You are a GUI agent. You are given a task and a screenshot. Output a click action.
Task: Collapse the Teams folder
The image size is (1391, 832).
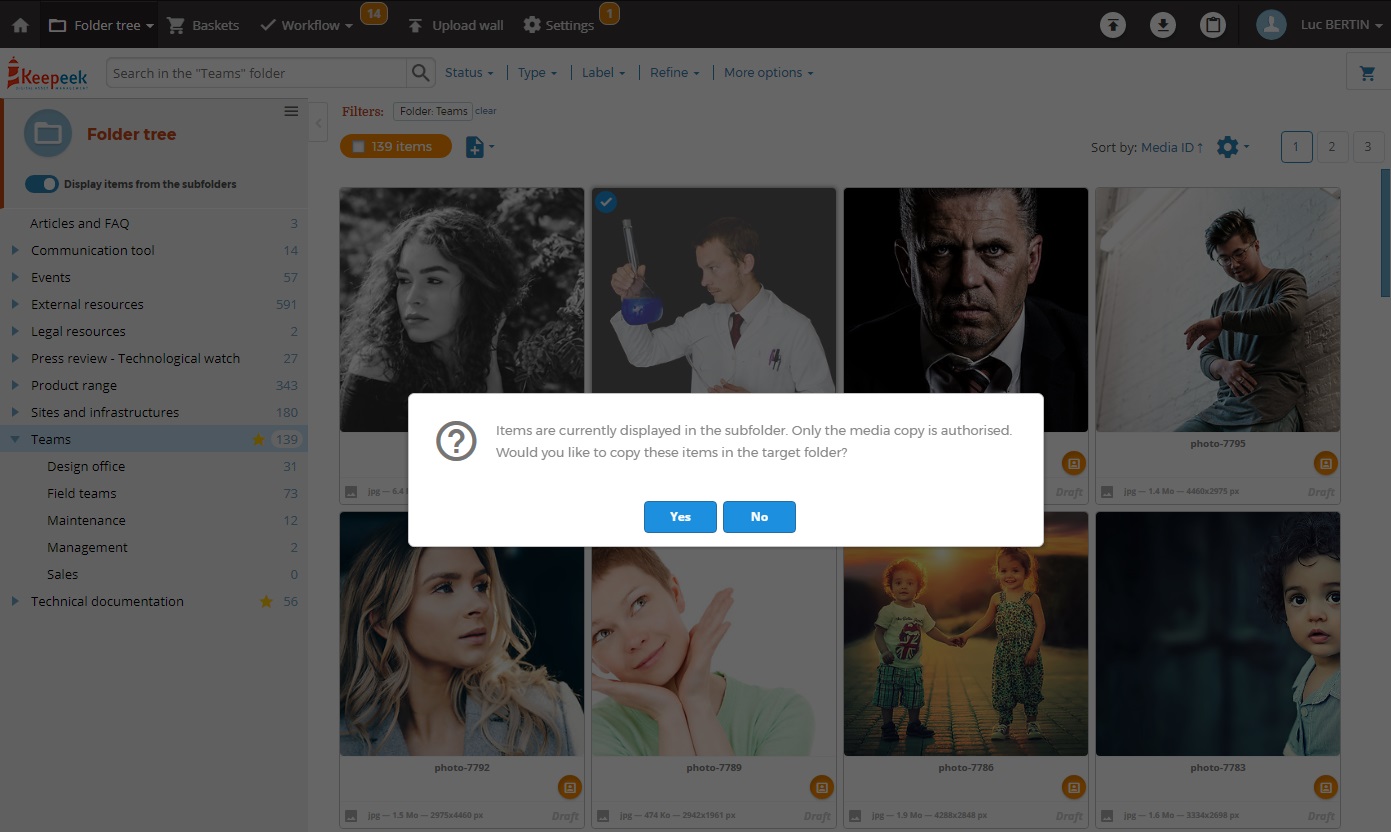point(15,440)
